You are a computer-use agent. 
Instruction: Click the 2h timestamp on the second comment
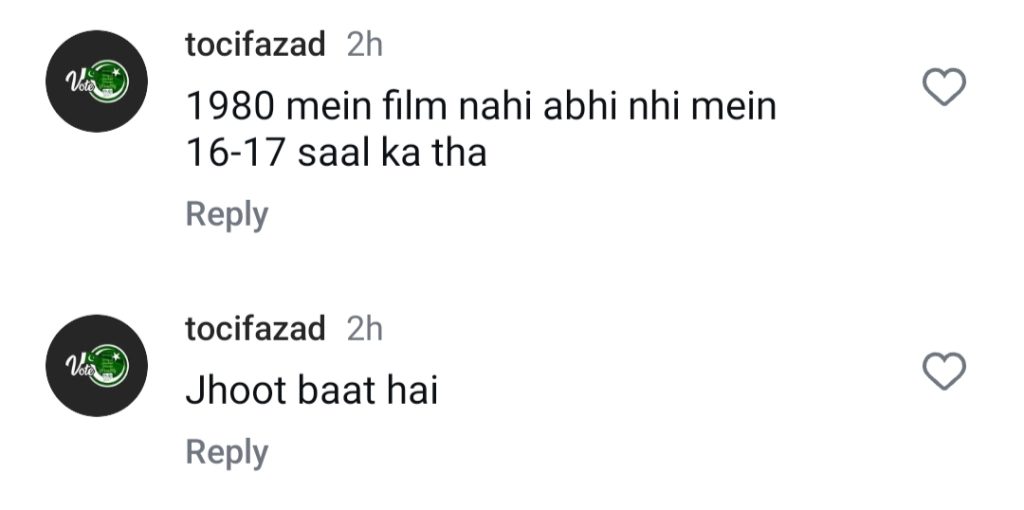pos(364,328)
